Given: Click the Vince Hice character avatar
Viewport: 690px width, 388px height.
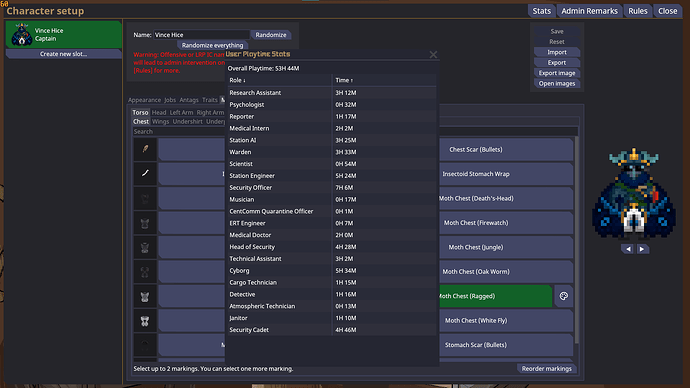Looking at the screenshot, I should (21, 34).
